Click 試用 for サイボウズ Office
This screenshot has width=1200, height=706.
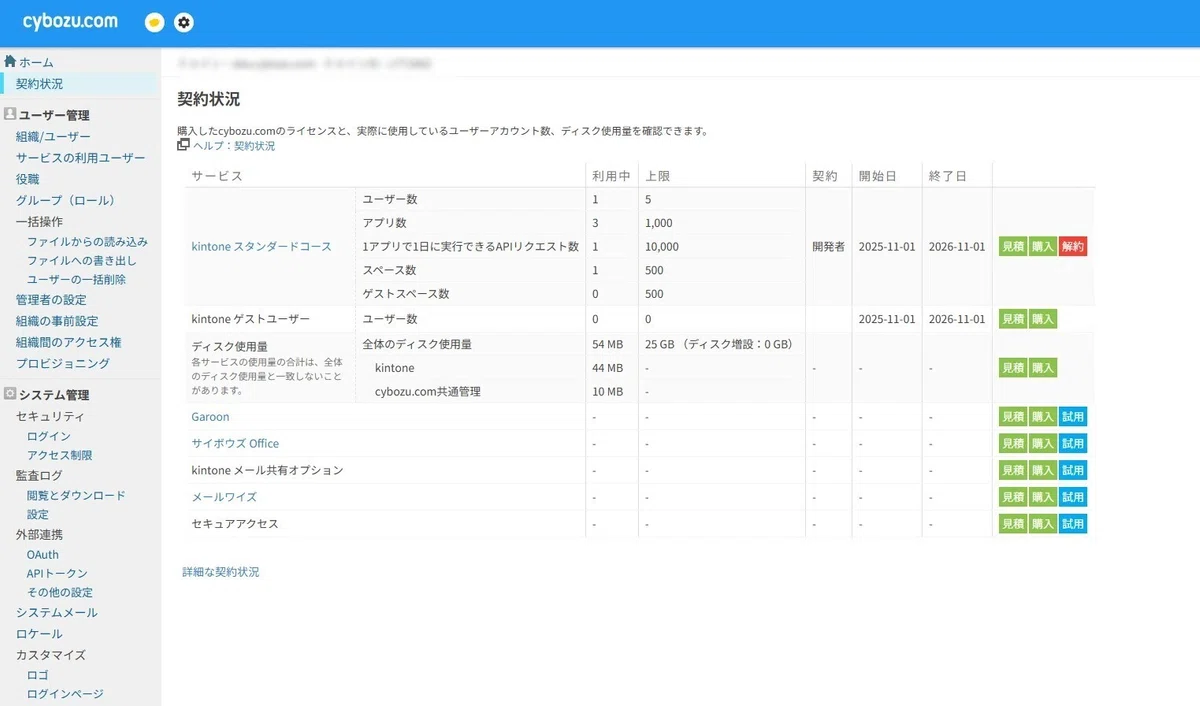click(1073, 443)
